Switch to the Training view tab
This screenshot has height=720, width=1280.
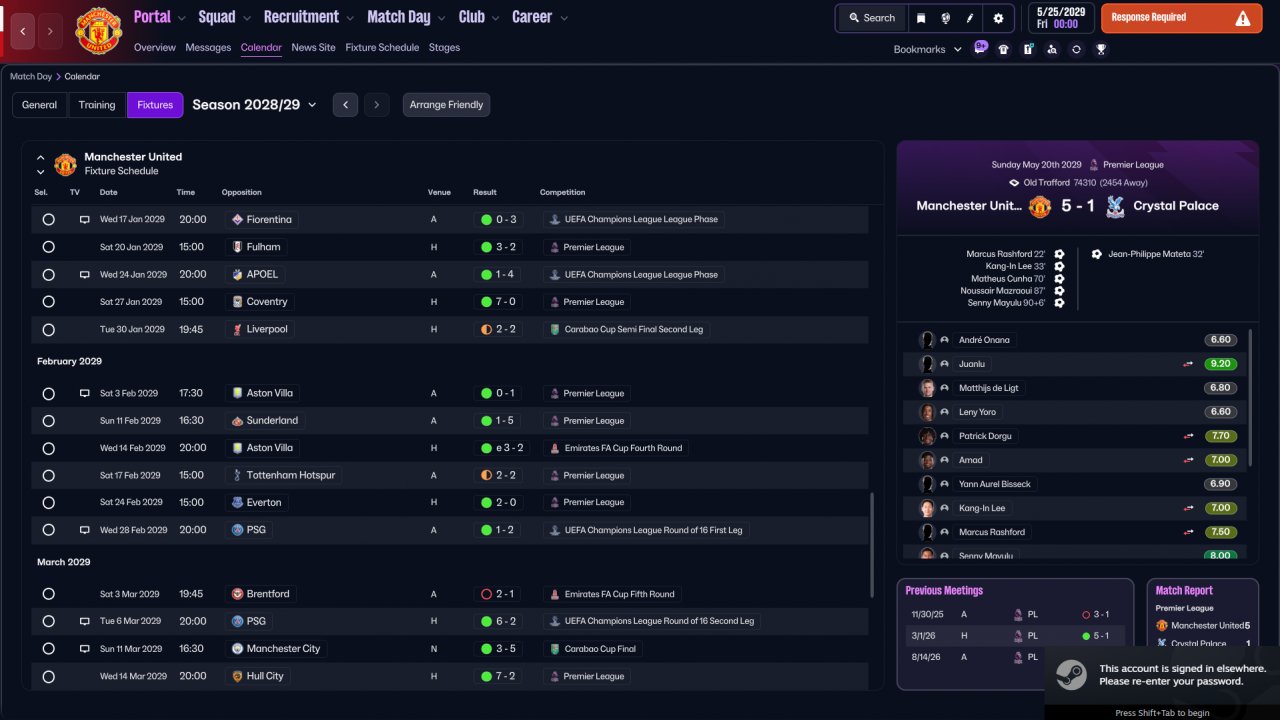click(x=97, y=105)
